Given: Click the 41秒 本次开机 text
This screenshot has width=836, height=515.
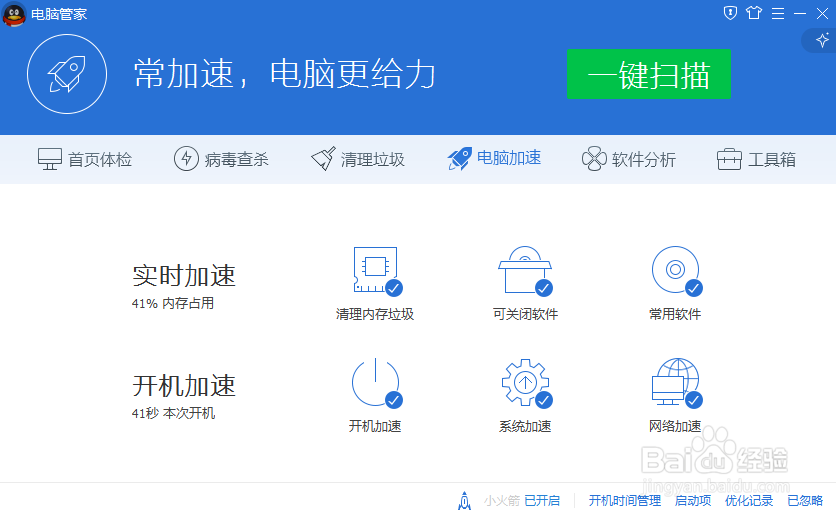Looking at the screenshot, I should [x=173, y=413].
